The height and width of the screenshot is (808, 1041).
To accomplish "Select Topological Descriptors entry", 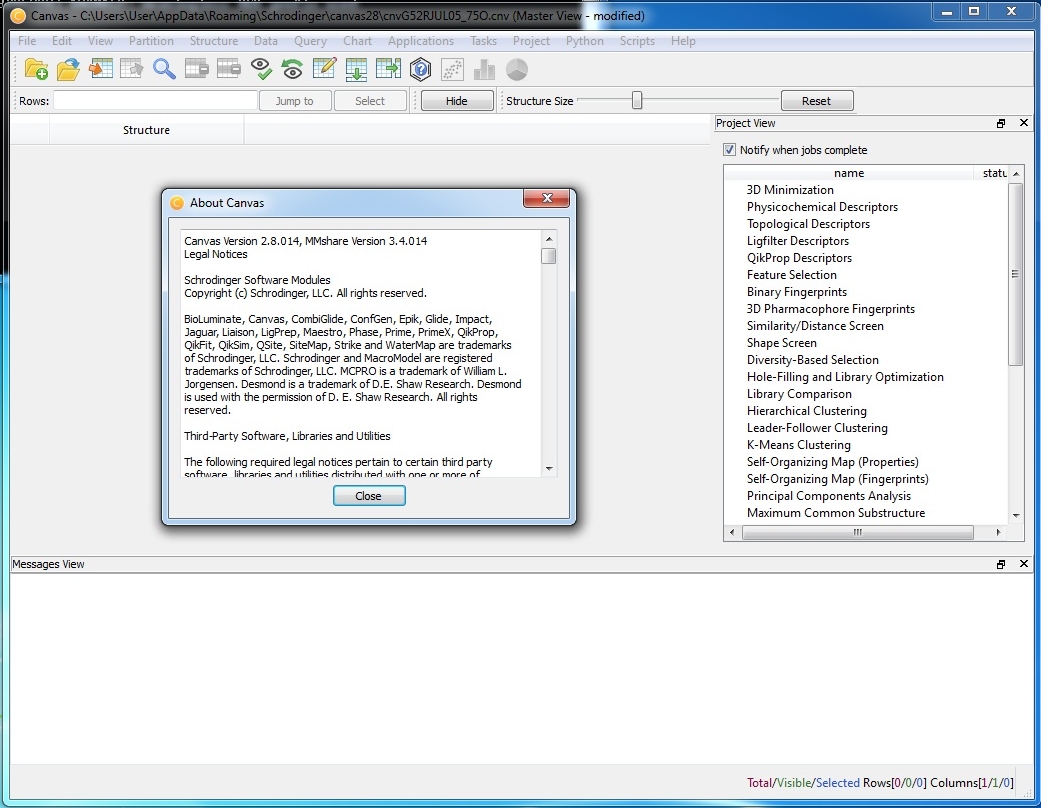I will click(x=808, y=224).
